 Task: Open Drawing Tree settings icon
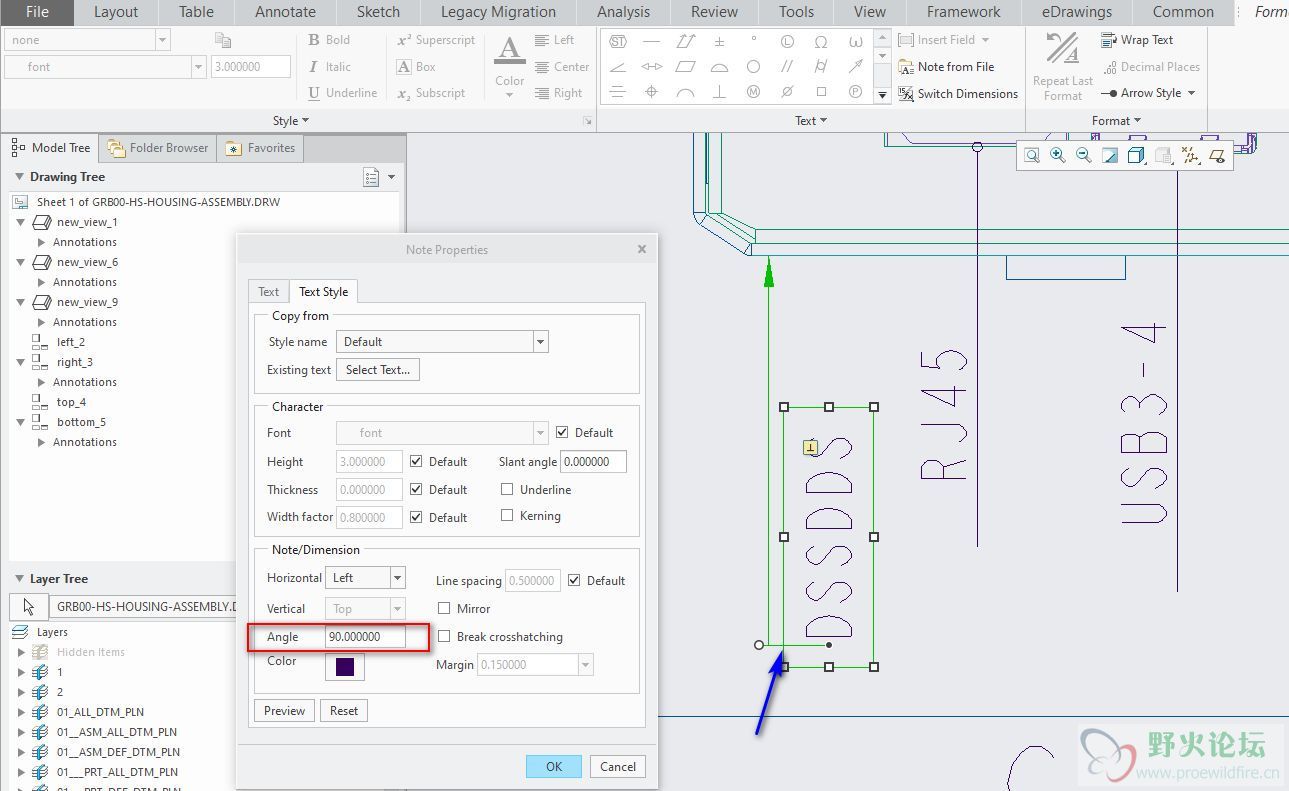click(x=372, y=177)
